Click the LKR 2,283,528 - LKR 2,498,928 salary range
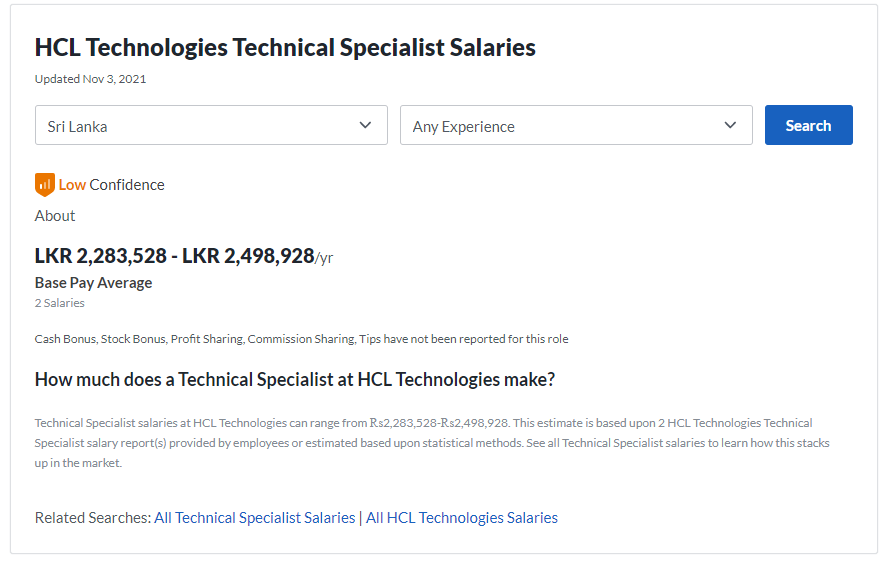 tap(175, 256)
